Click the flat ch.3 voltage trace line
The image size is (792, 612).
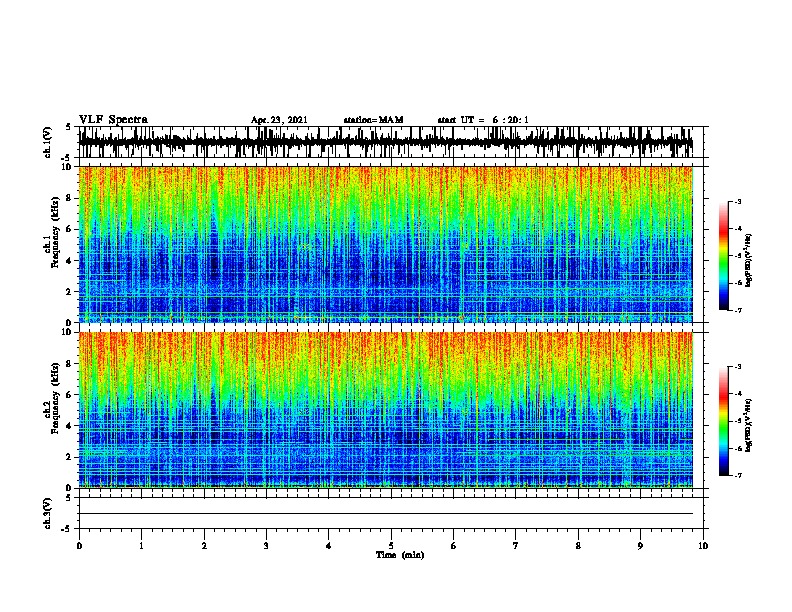click(386, 514)
